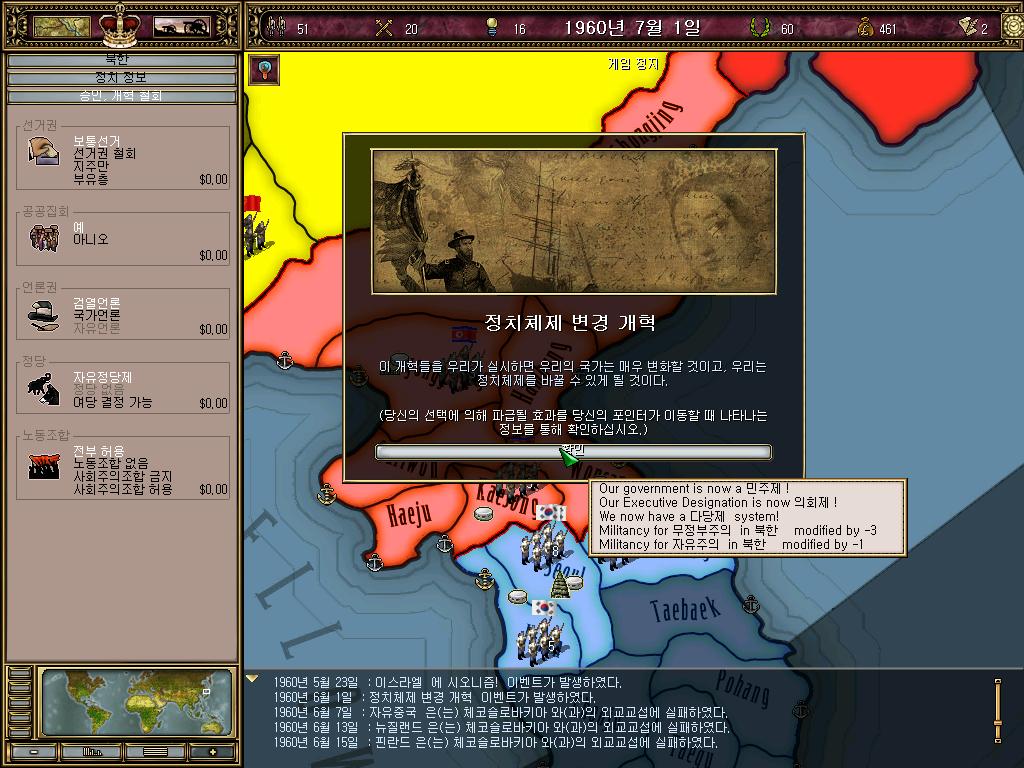Click the money bag icon showing 461
Viewport: 1024px width, 768px height.
866,27
